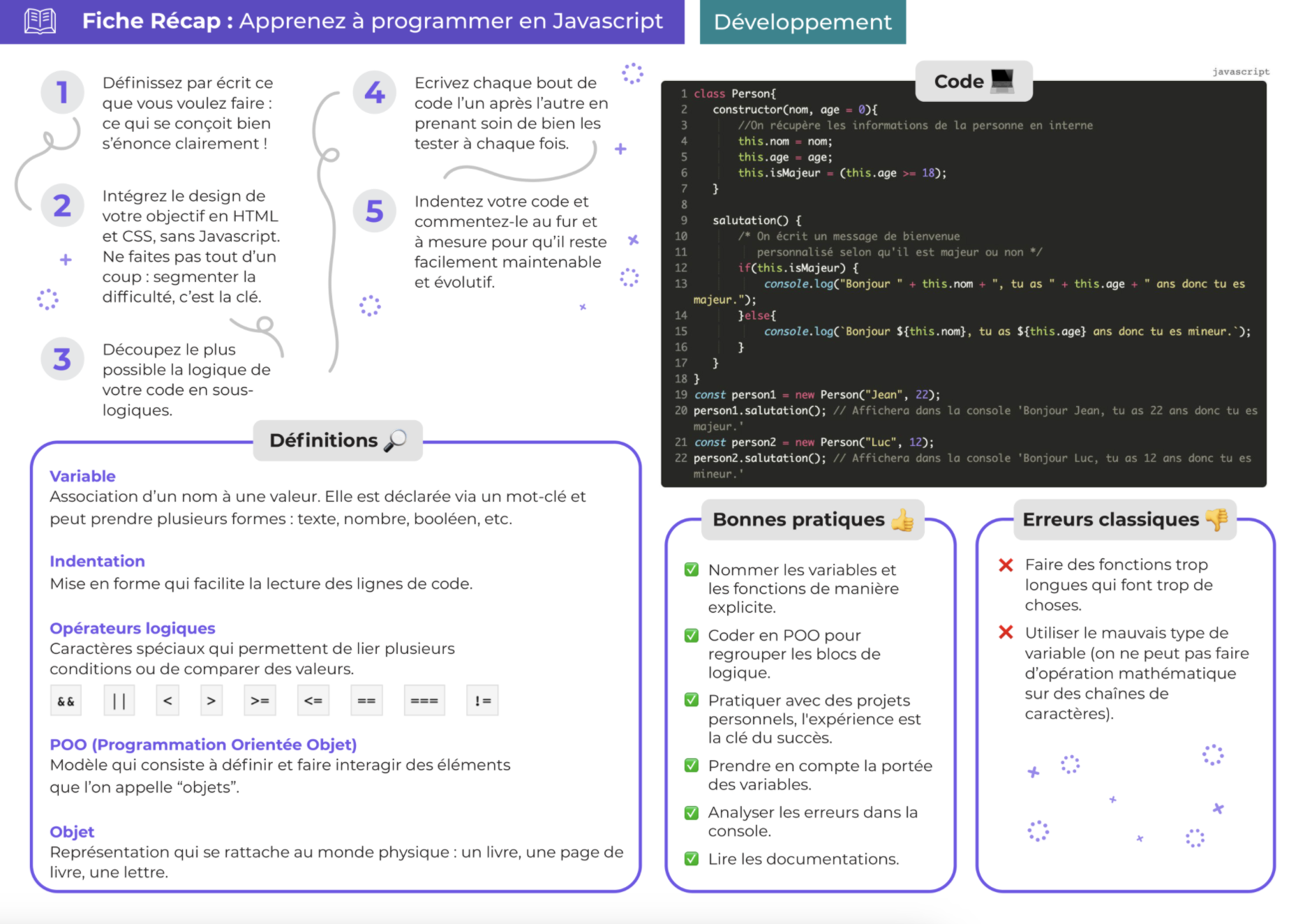Screen dimensions: 1305x924
Task: Click the thumbs up icon on Bonnes pratiques
Action: tap(902, 520)
